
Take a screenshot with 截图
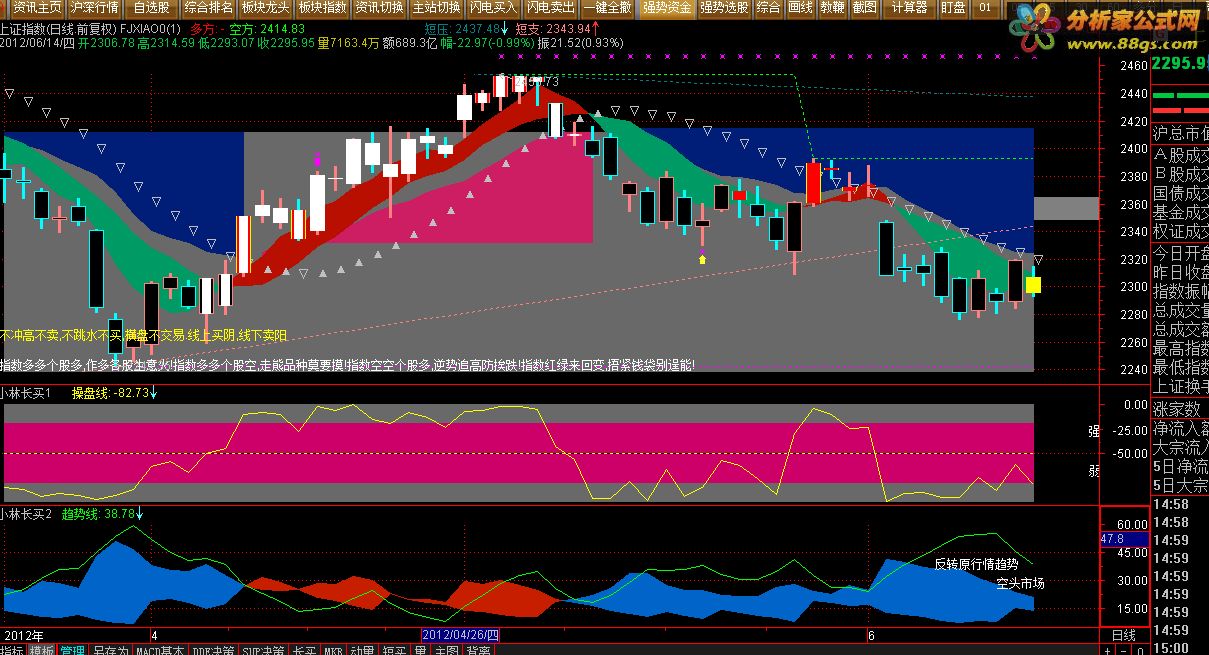tap(864, 7)
